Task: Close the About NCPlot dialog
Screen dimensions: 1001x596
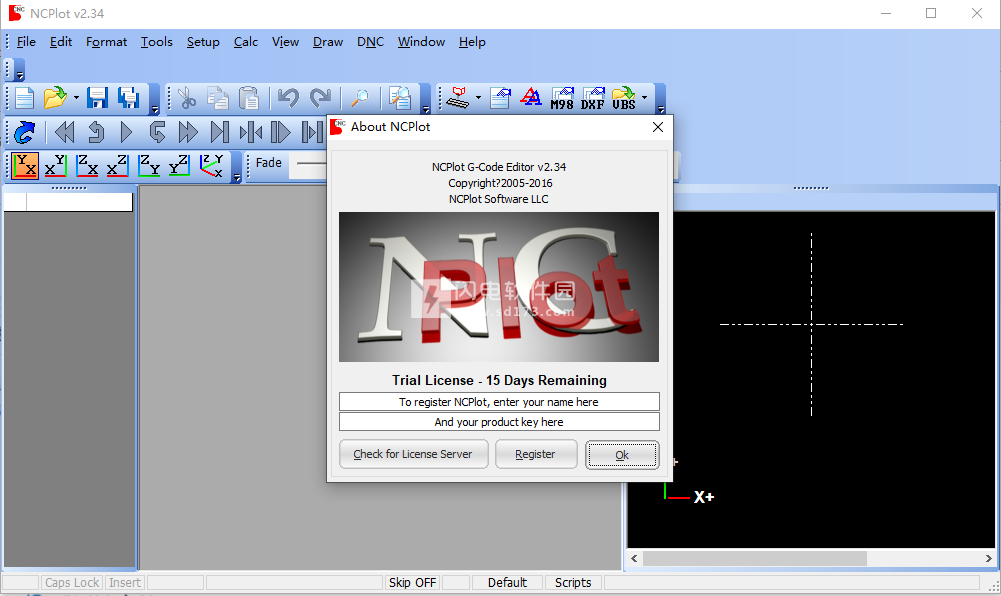Action: pos(658,127)
